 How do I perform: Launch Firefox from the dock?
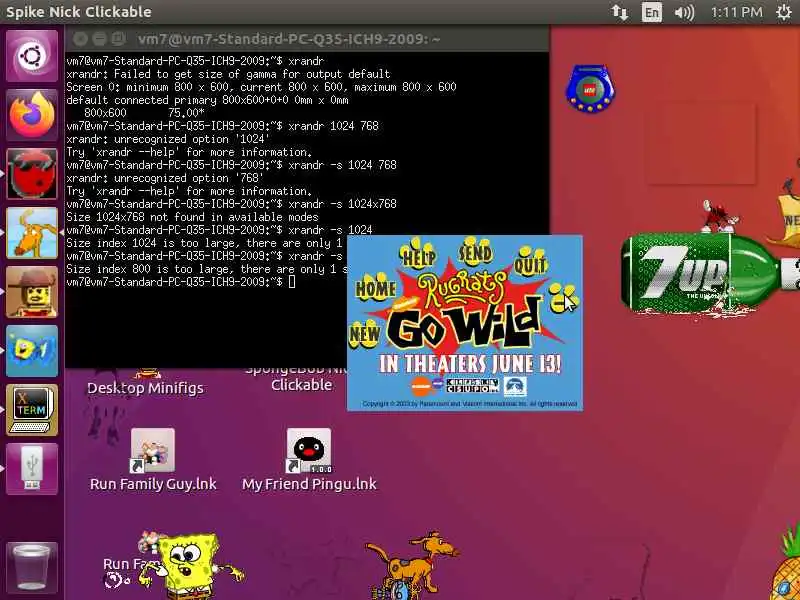(32, 115)
